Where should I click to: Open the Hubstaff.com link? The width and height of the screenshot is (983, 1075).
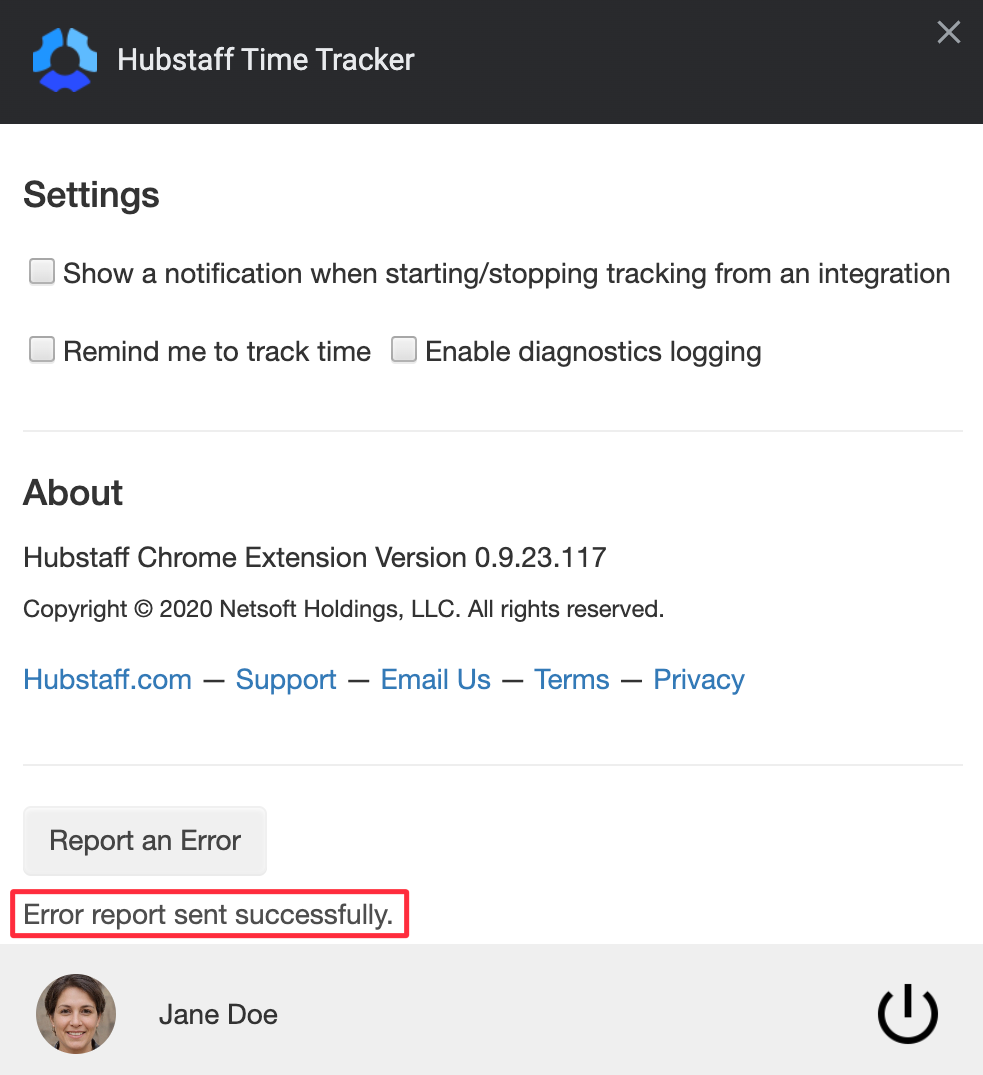point(108,679)
